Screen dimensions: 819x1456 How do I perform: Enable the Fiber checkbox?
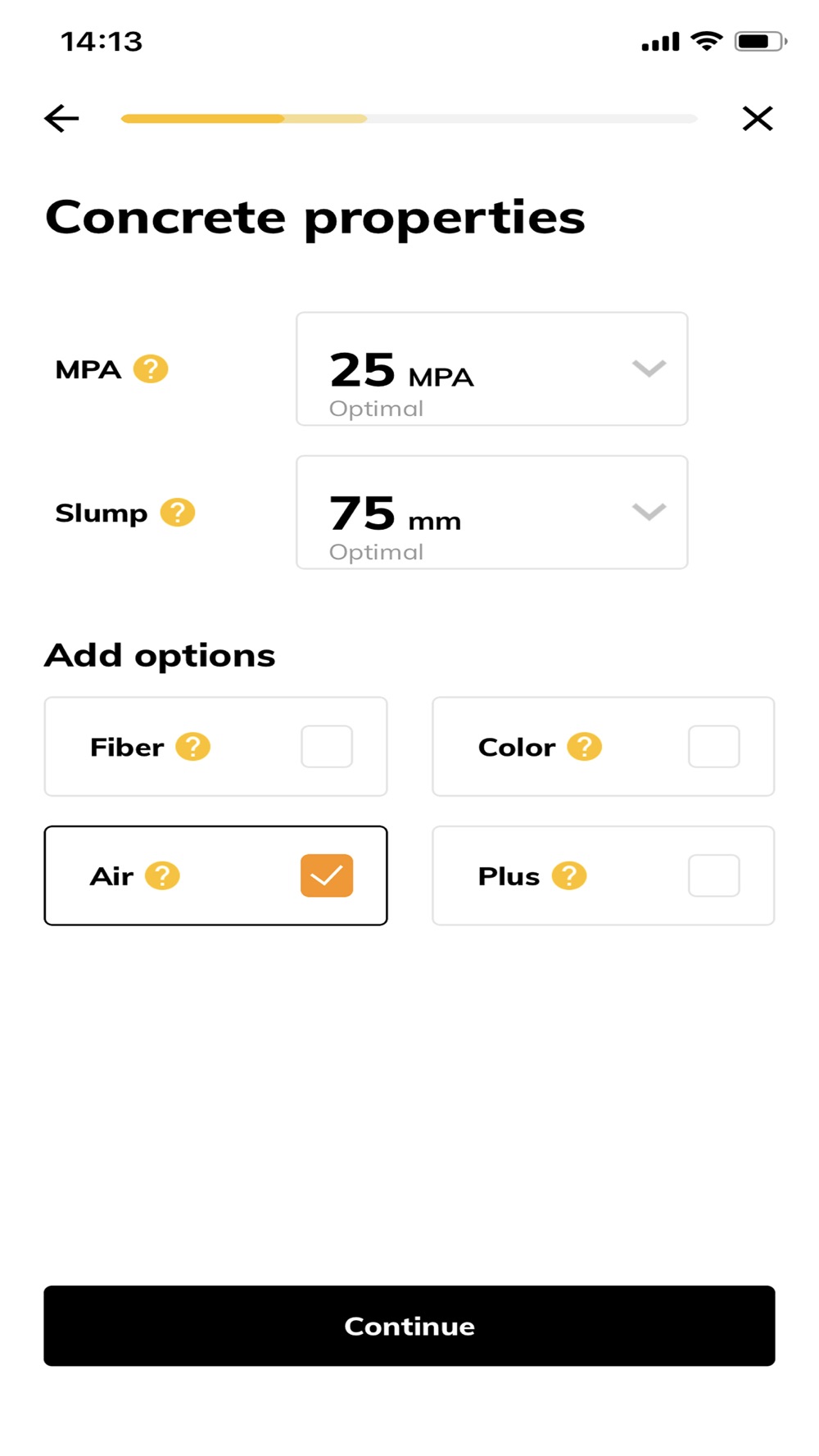[x=327, y=747]
